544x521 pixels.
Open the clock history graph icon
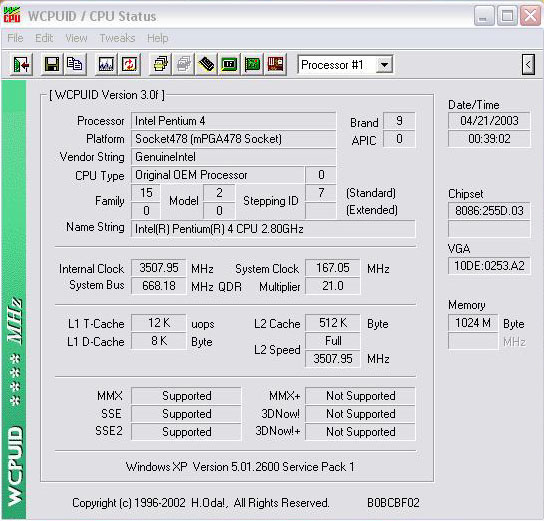pyautogui.click(x=106, y=64)
